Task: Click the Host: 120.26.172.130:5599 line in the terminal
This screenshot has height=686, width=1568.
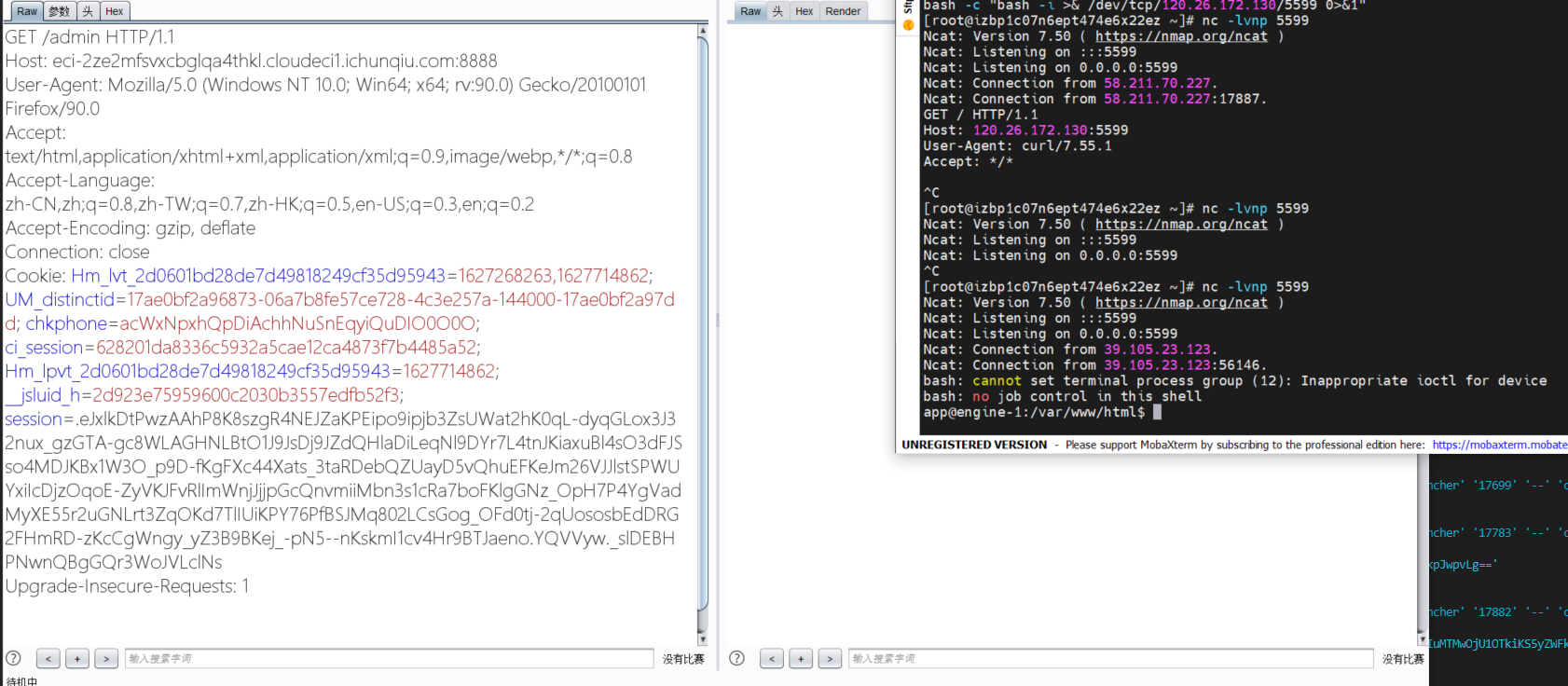Action: (x=1025, y=130)
